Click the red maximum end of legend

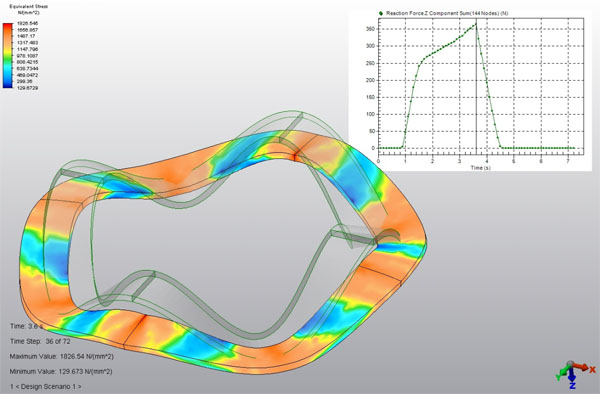(8, 26)
